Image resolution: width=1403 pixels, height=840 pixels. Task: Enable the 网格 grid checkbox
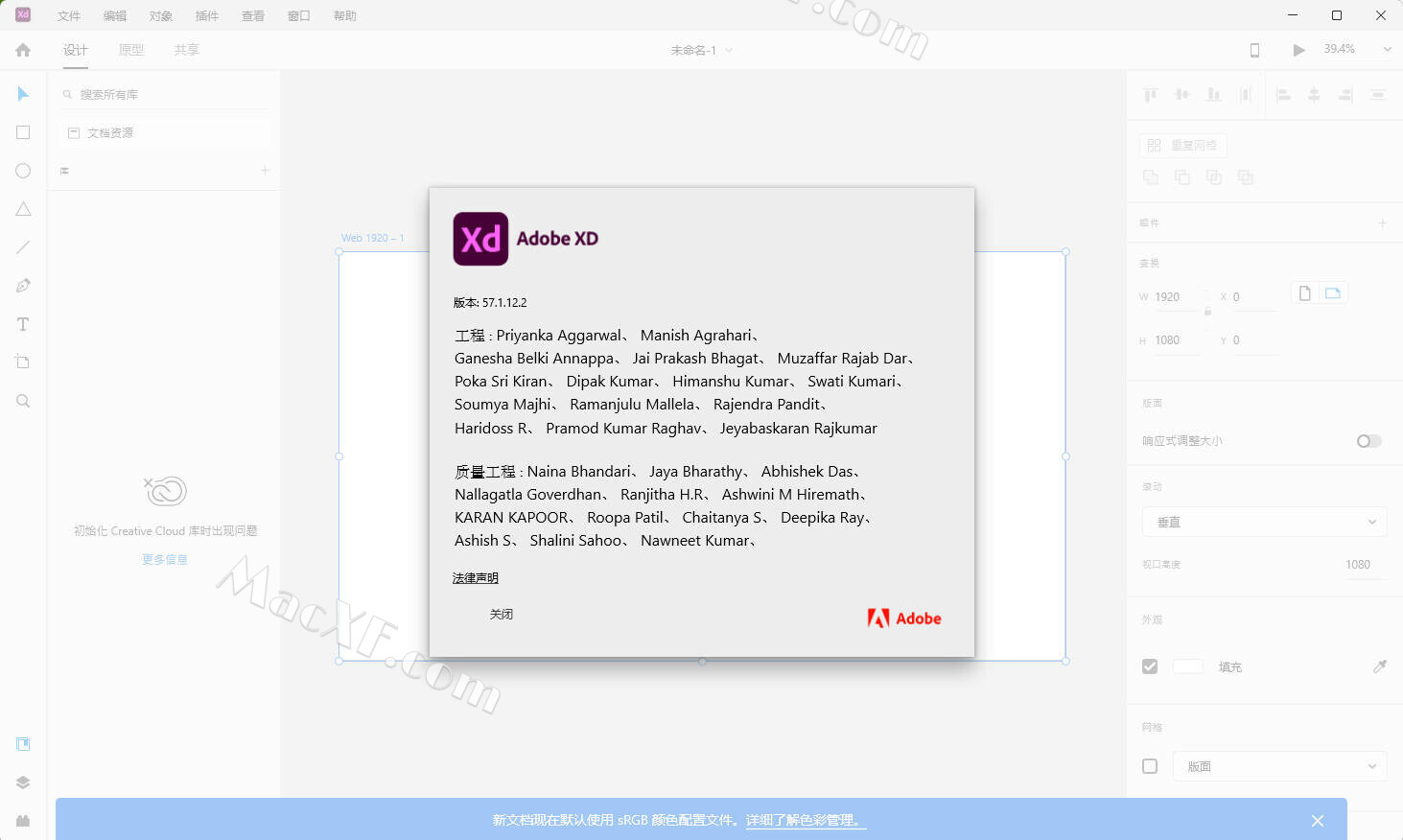(1150, 766)
